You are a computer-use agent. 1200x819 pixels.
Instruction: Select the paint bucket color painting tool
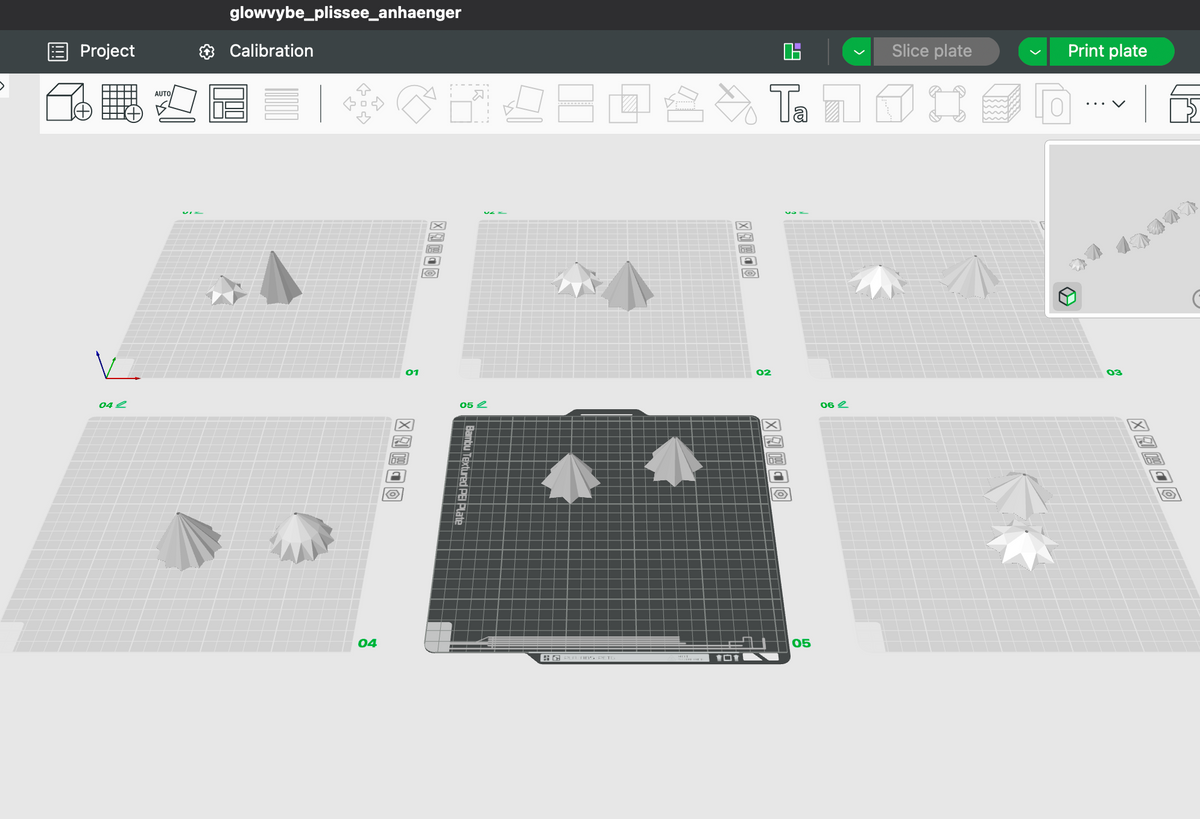click(x=737, y=103)
